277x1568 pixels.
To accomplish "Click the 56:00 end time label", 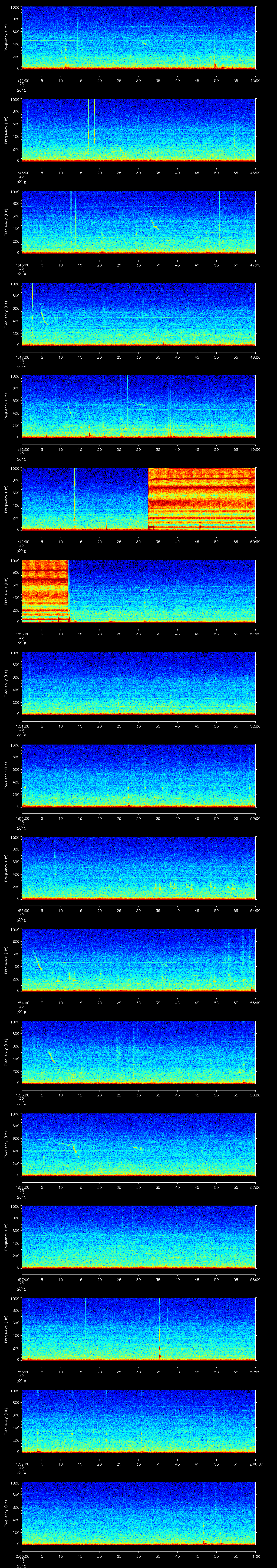I will 256,1095.
